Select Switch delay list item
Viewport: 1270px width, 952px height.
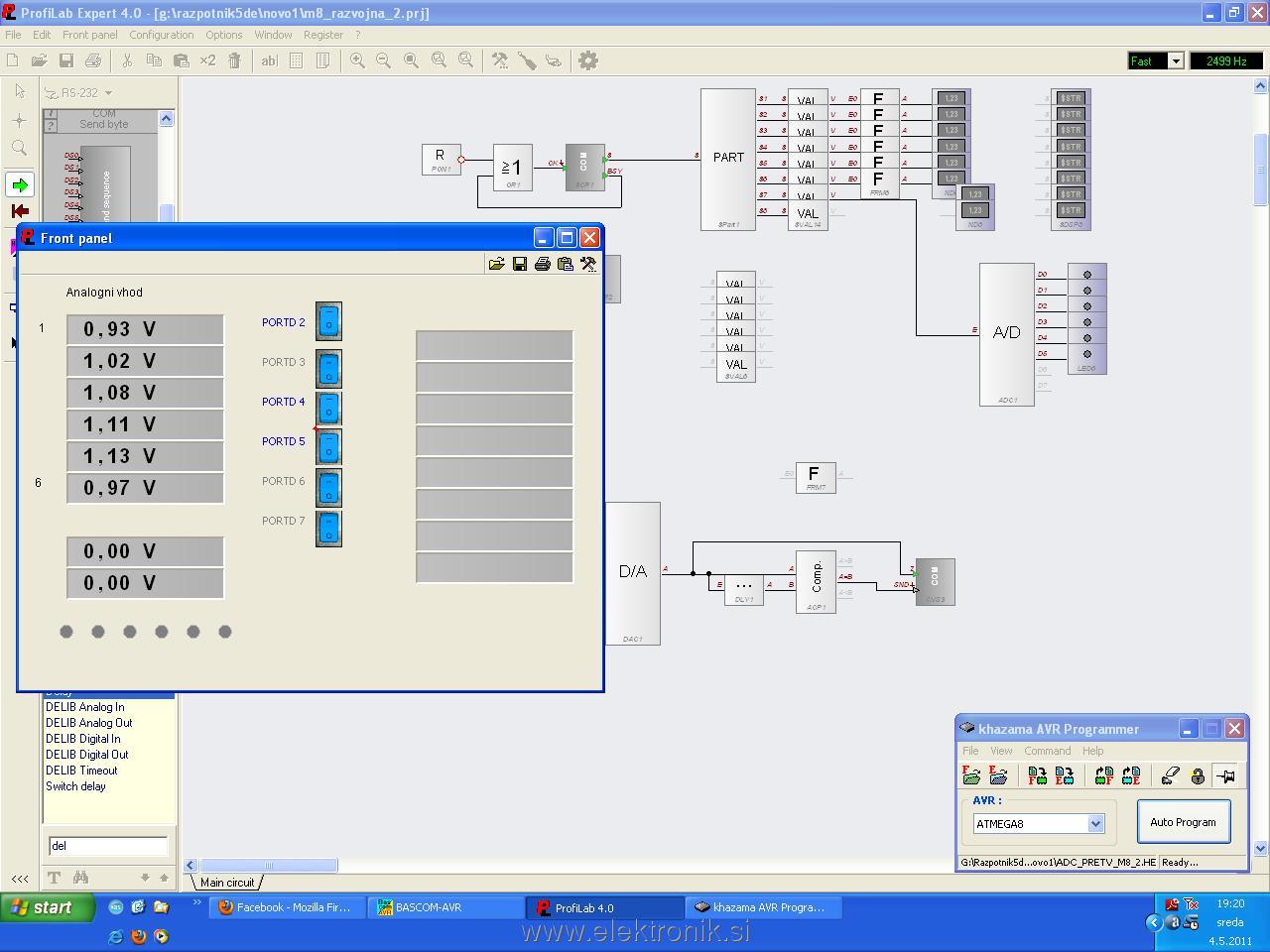[x=75, y=786]
